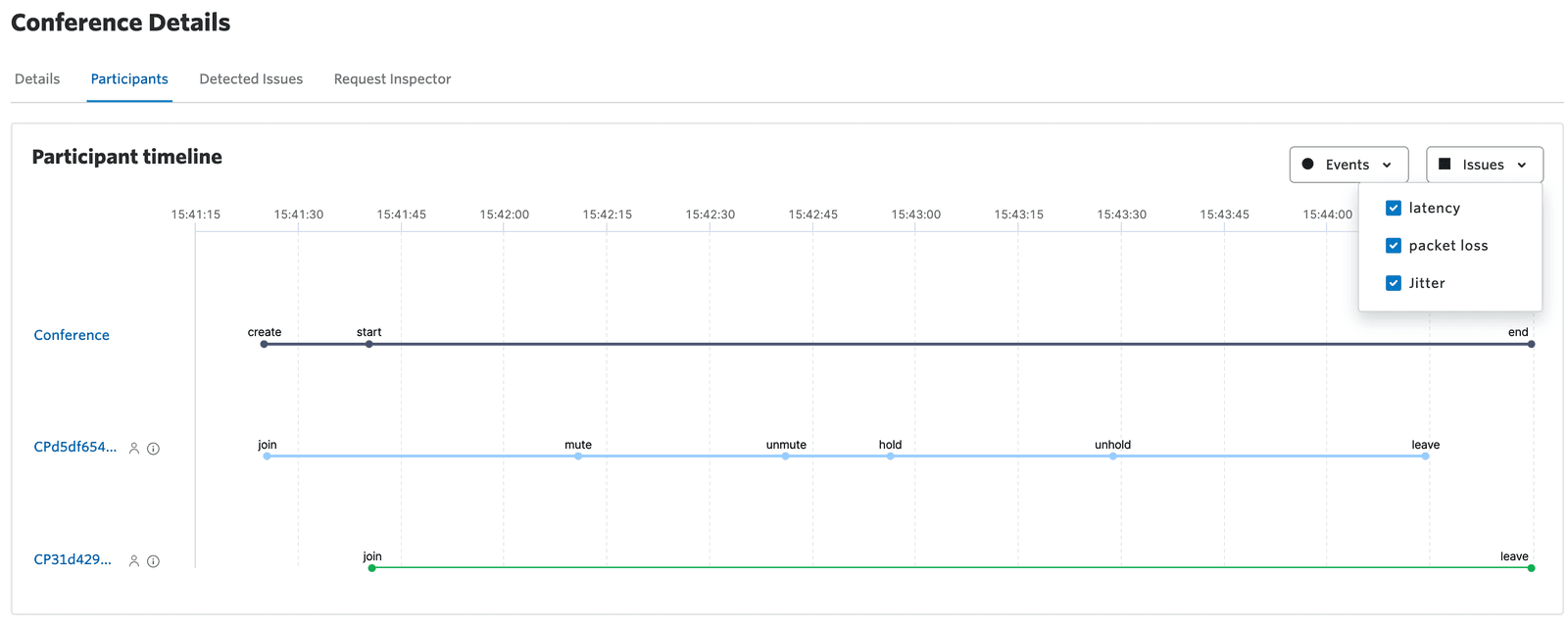Viewport: 1568px width, 623px height.
Task: Click person icon next to CPd5df654 participant
Action: pyautogui.click(x=134, y=449)
